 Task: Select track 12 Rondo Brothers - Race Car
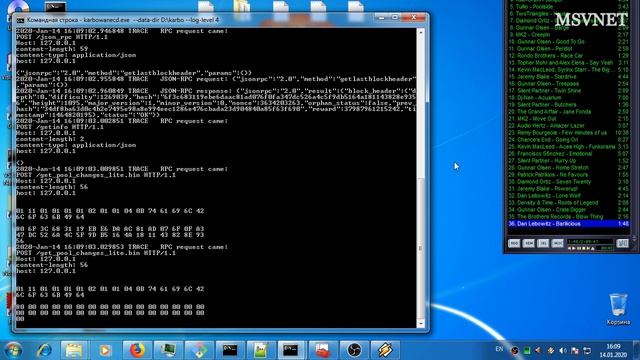(569, 56)
